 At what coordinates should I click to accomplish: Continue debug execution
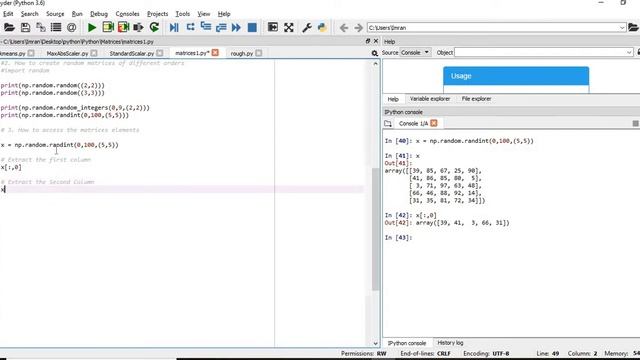coord(236,27)
